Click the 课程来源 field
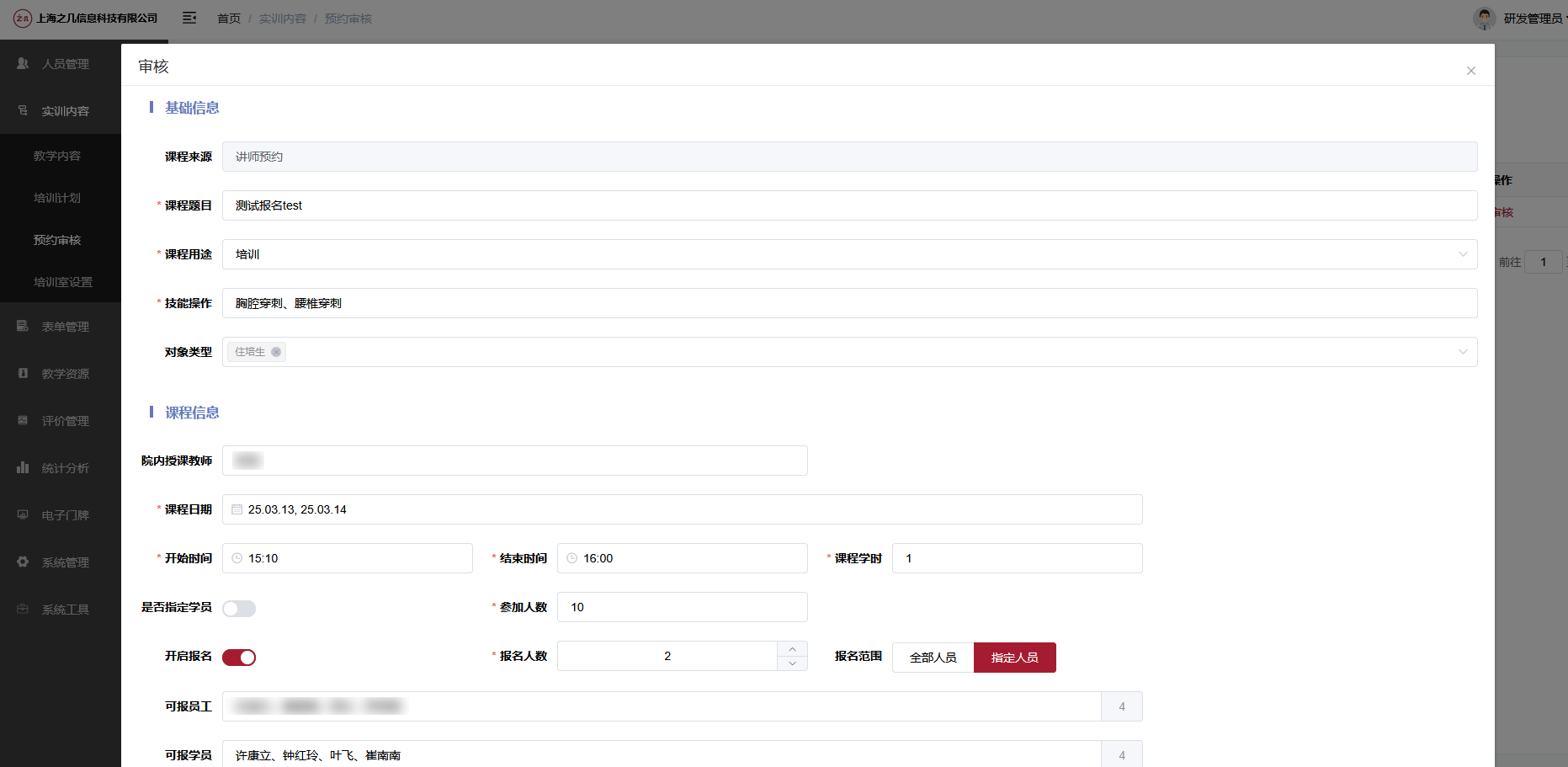 coord(849,157)
